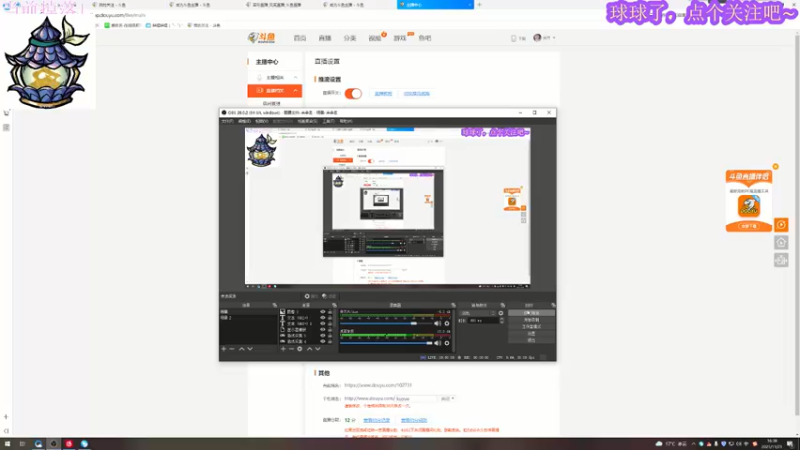Viewport: 800px width, 450px height.
Task: Click Start Streaming button in OBS Controls
Action: (531, 313)
